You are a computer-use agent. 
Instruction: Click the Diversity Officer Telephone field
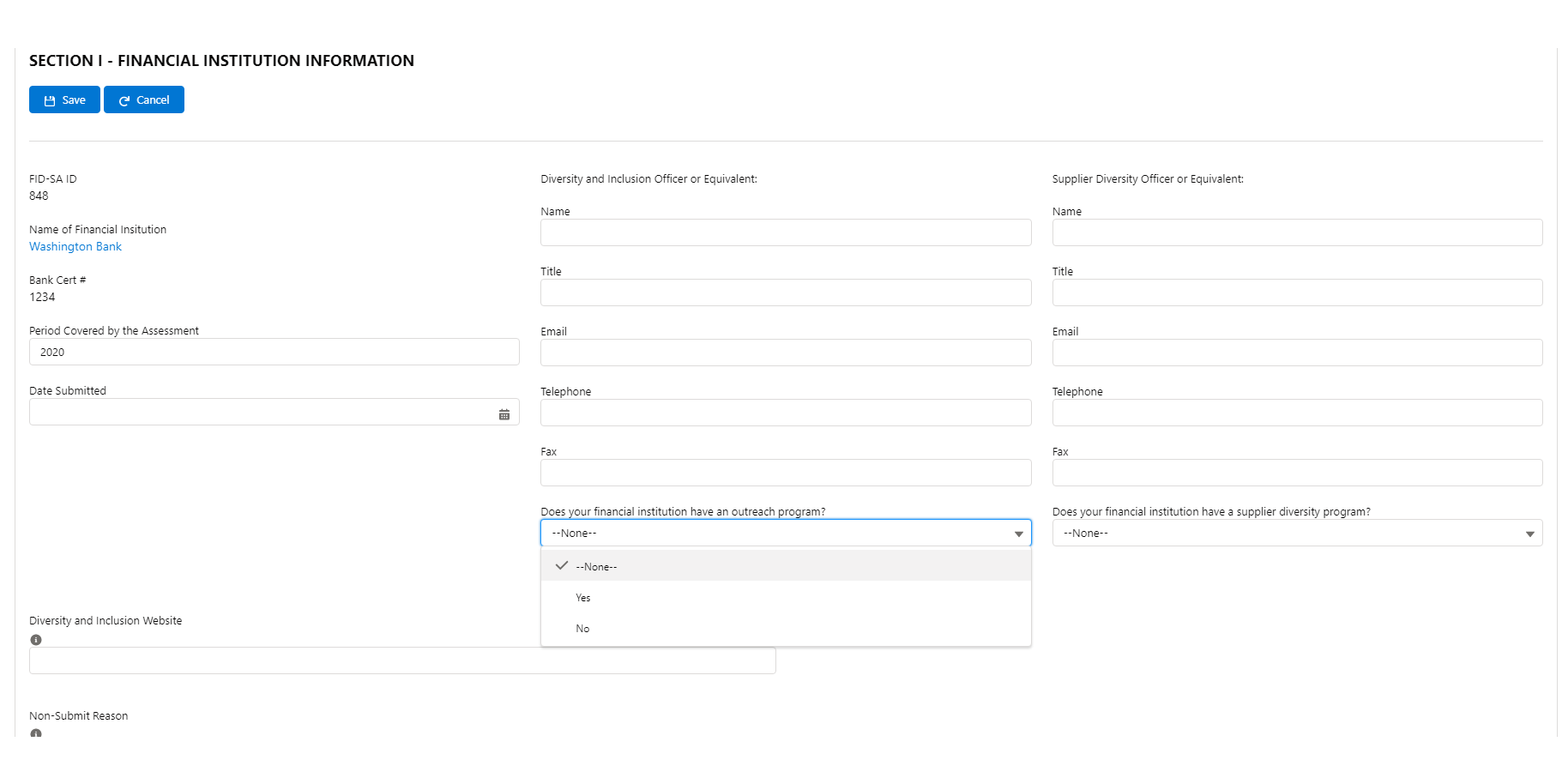click(785, 413)
